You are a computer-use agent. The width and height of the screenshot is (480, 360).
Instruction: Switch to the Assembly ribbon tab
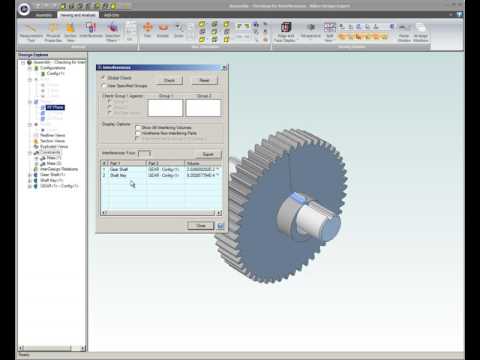pyautogui.click(x=44, y=15)
